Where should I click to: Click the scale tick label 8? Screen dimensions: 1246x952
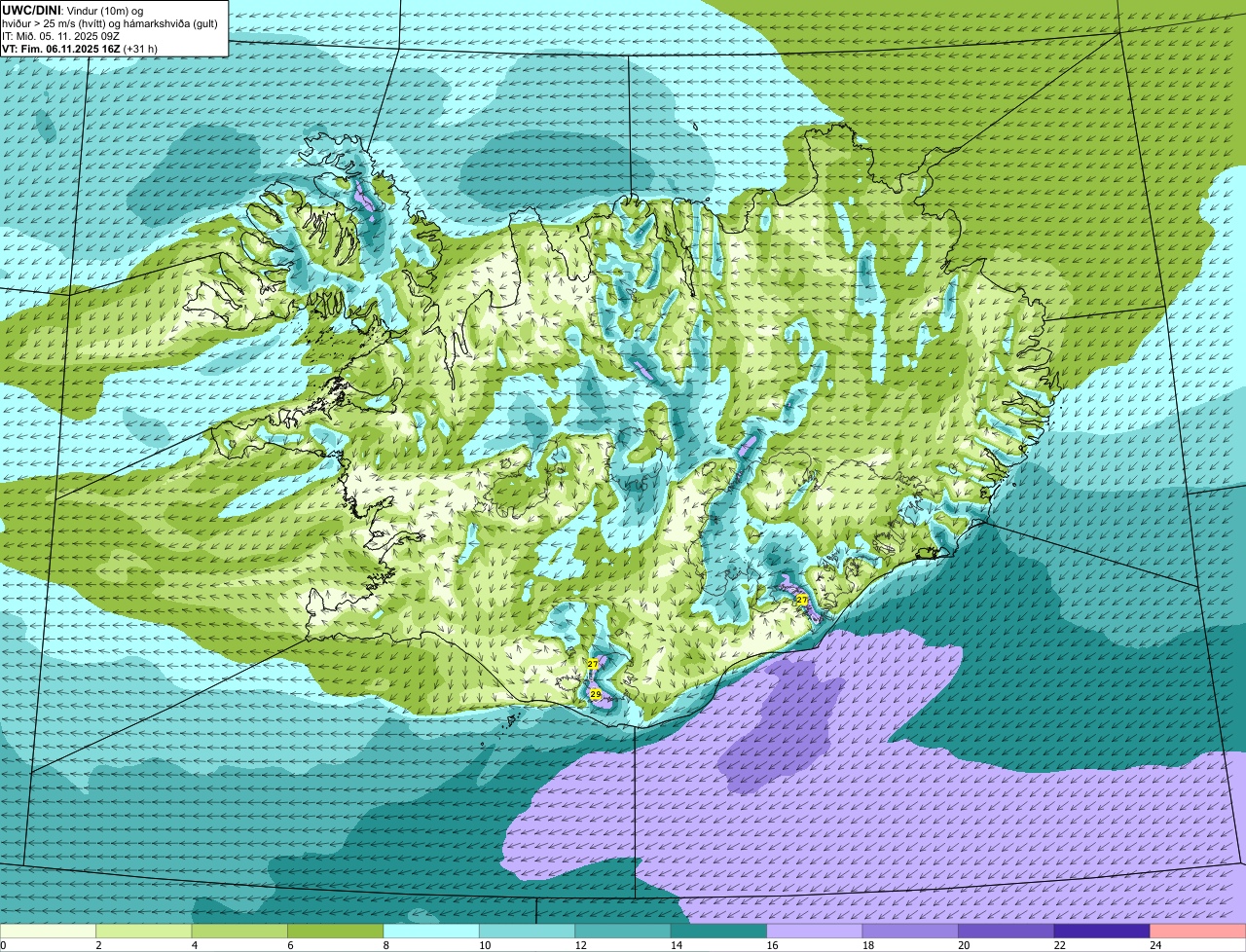coord(386,945)
